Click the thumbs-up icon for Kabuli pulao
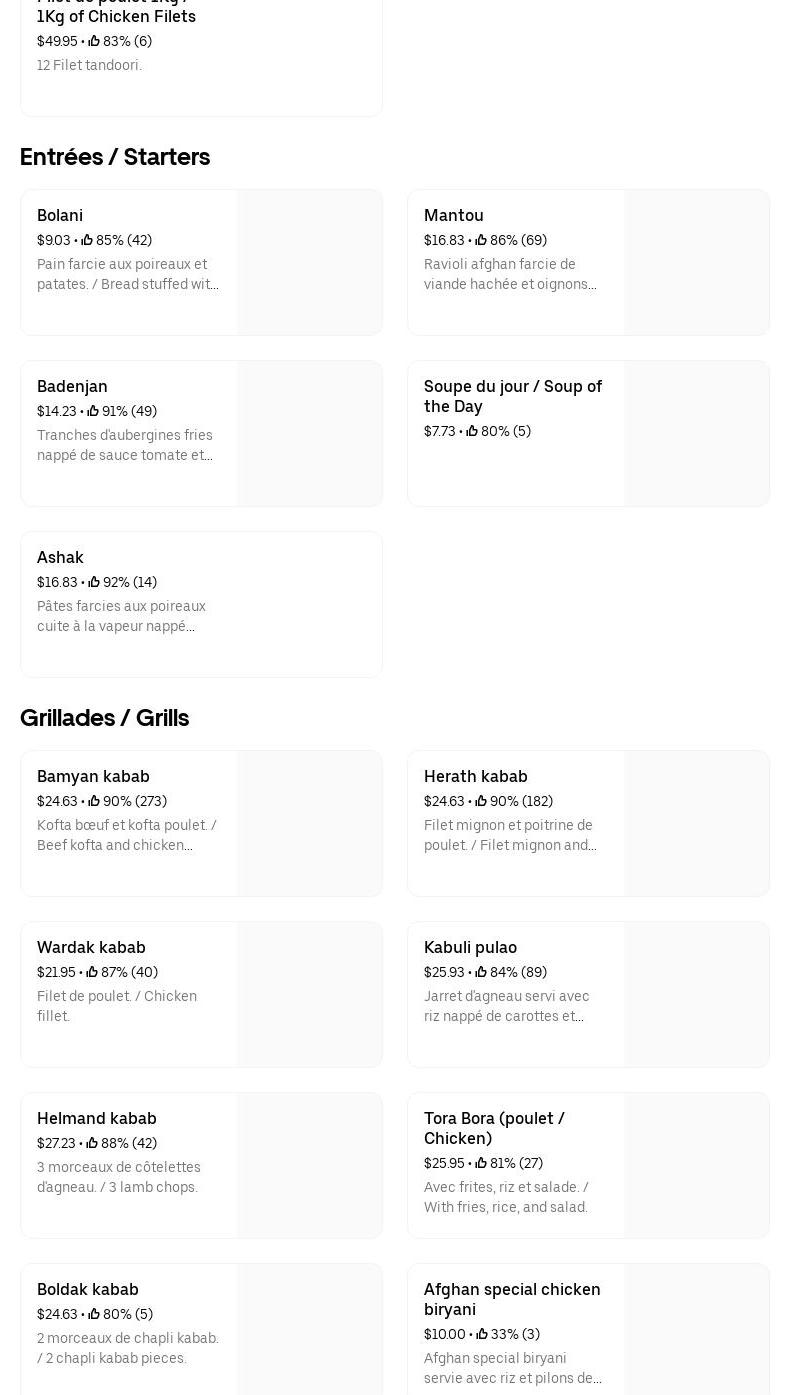 pos(482,973)
